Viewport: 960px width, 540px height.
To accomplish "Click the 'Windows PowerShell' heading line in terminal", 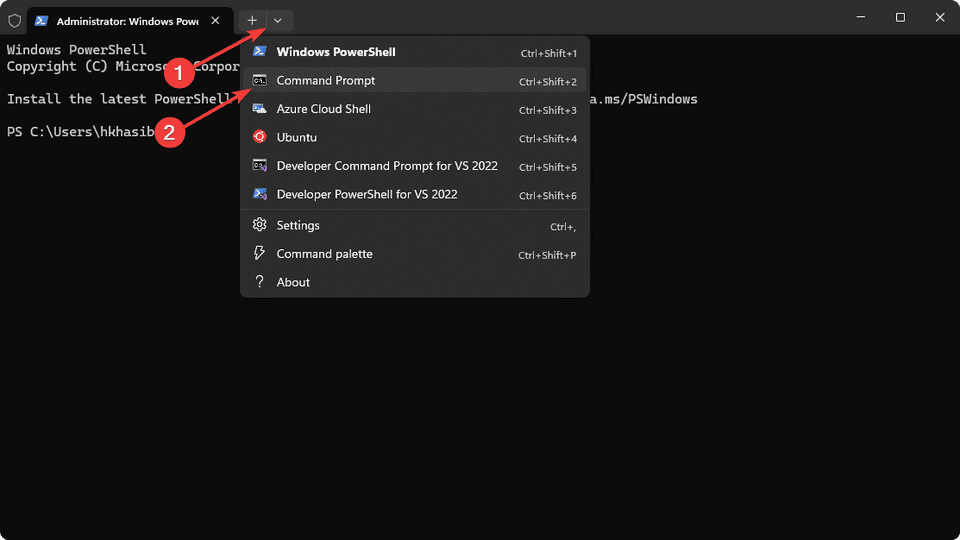I will coord(77,50).
